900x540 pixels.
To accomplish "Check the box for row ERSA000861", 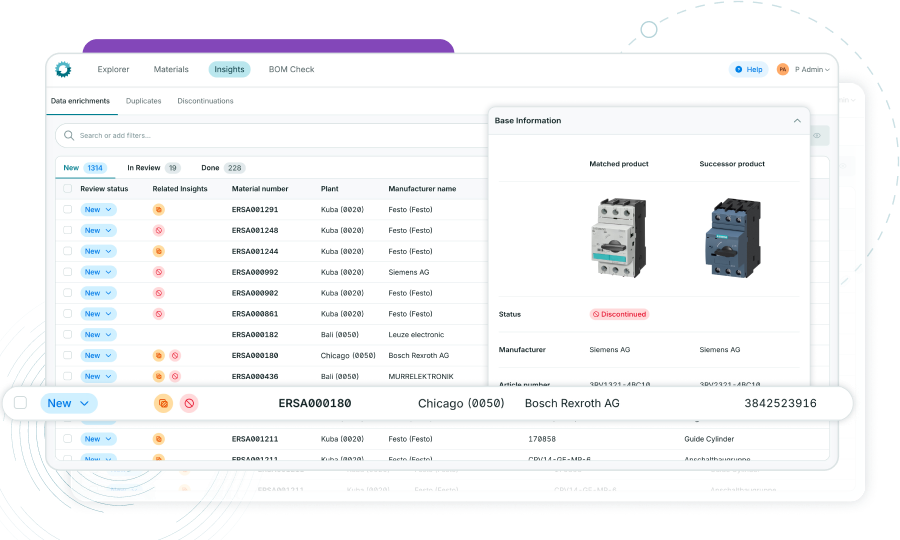I will click(x=68, y=314).
